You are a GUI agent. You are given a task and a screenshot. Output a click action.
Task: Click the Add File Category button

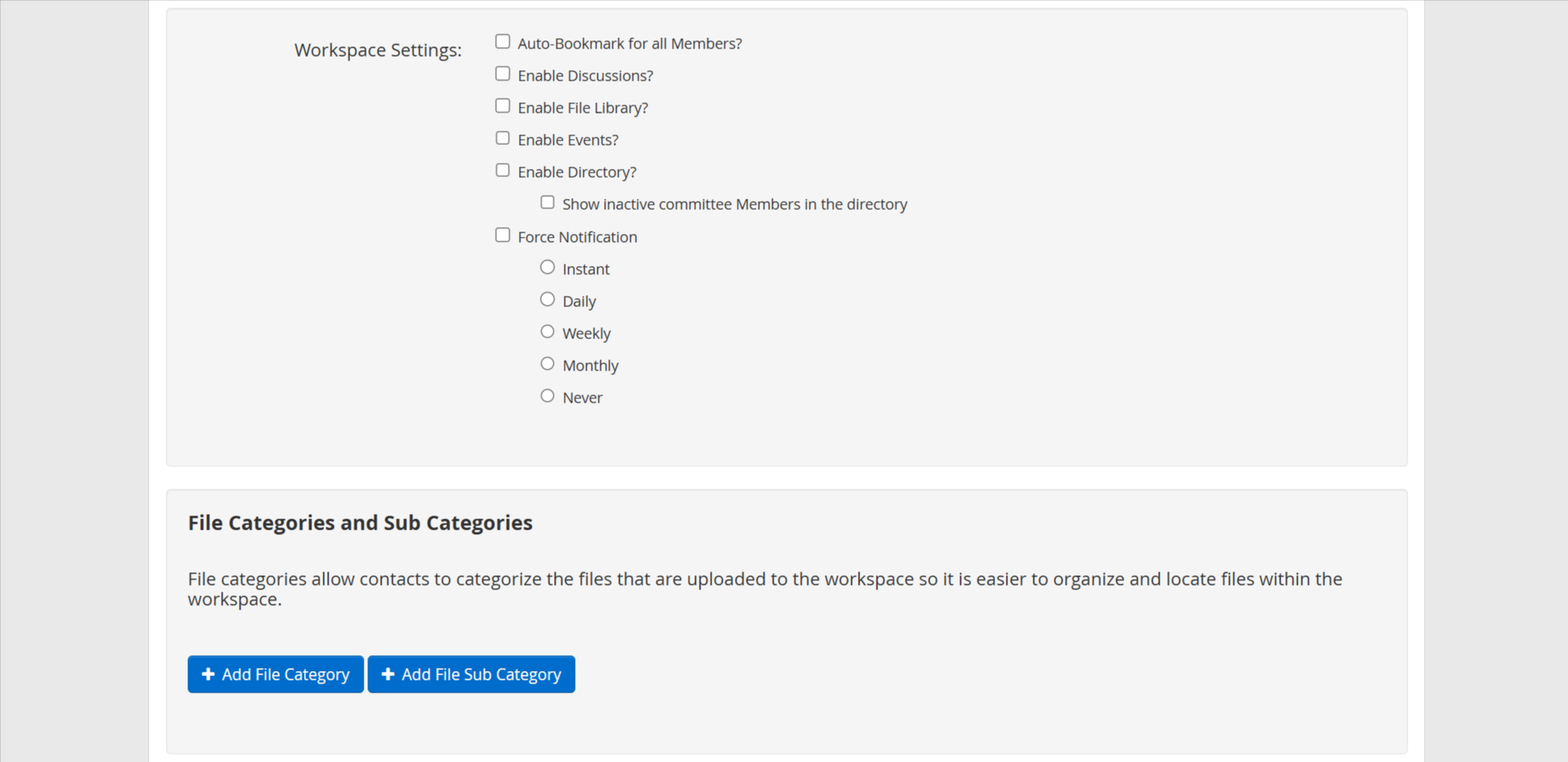point(276,674)
